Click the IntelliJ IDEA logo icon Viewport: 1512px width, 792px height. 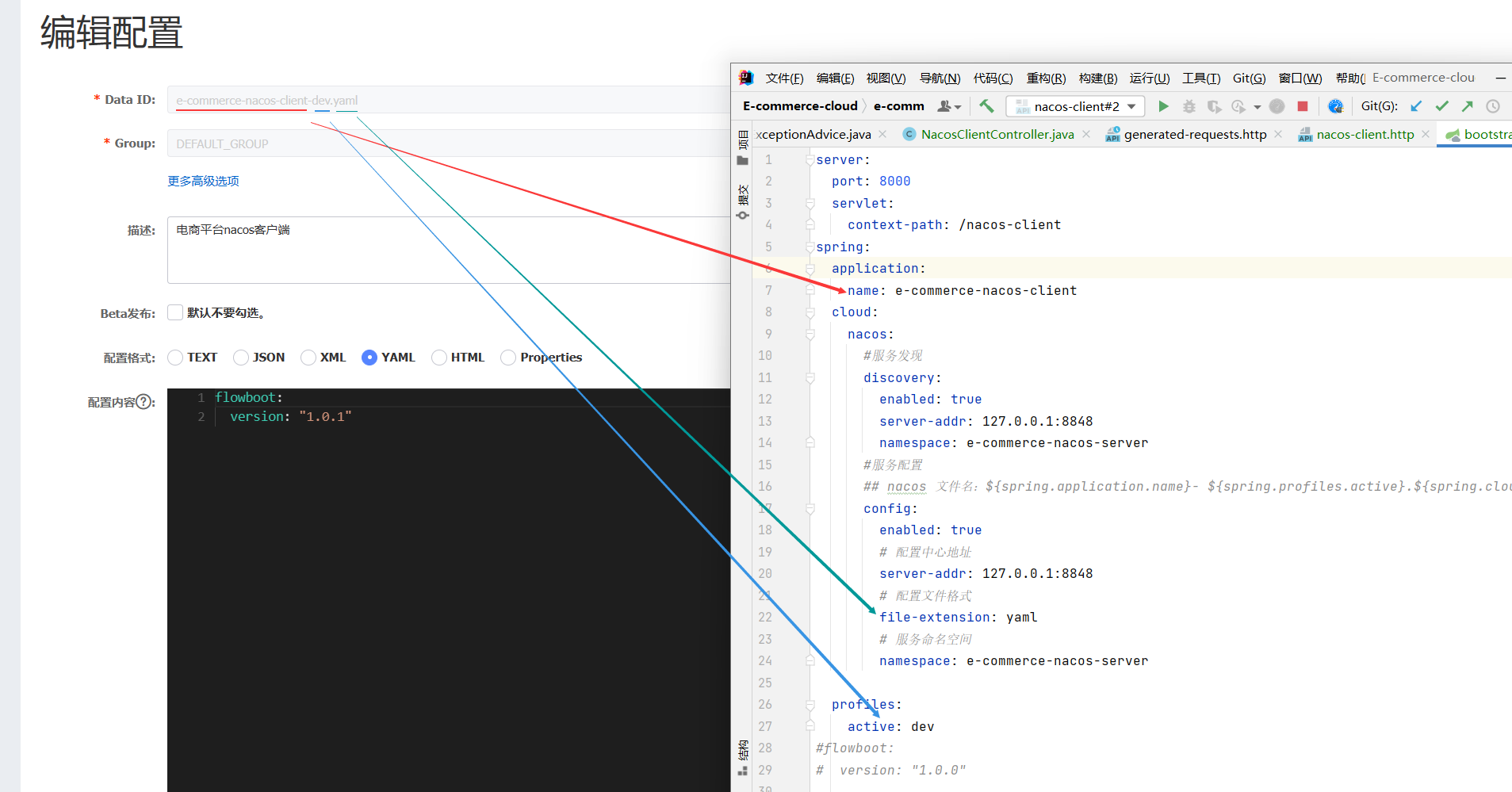pyautogui.click(x=745, y=78)
